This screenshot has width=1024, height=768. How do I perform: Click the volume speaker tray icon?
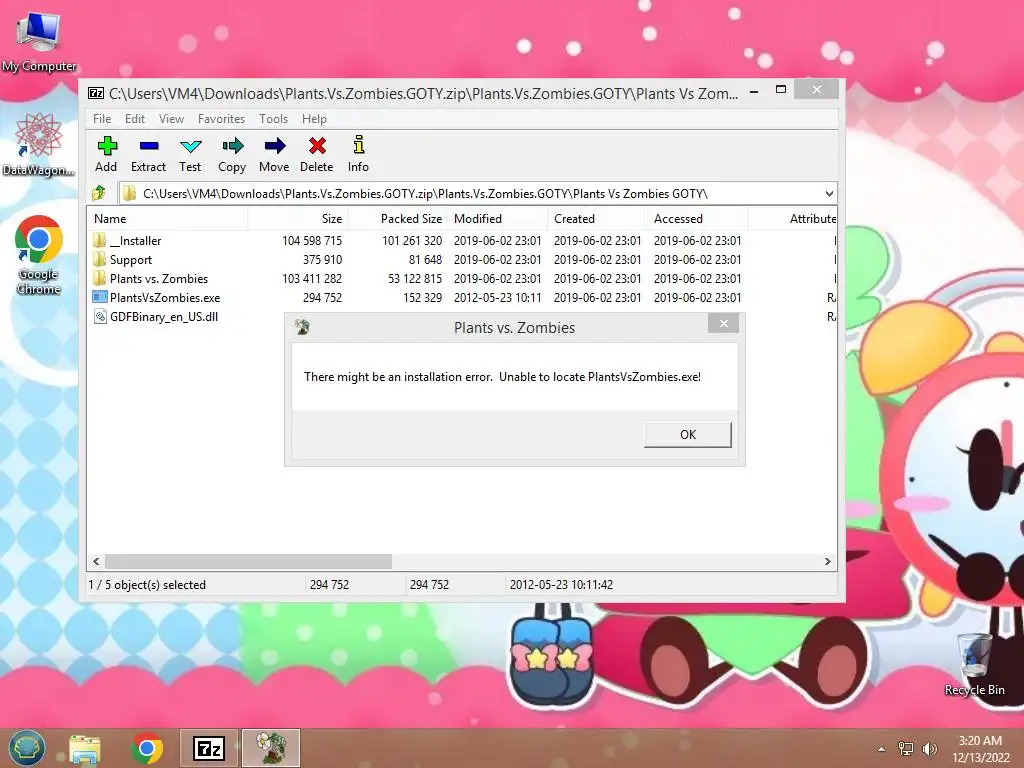click(x=929, y=749)
